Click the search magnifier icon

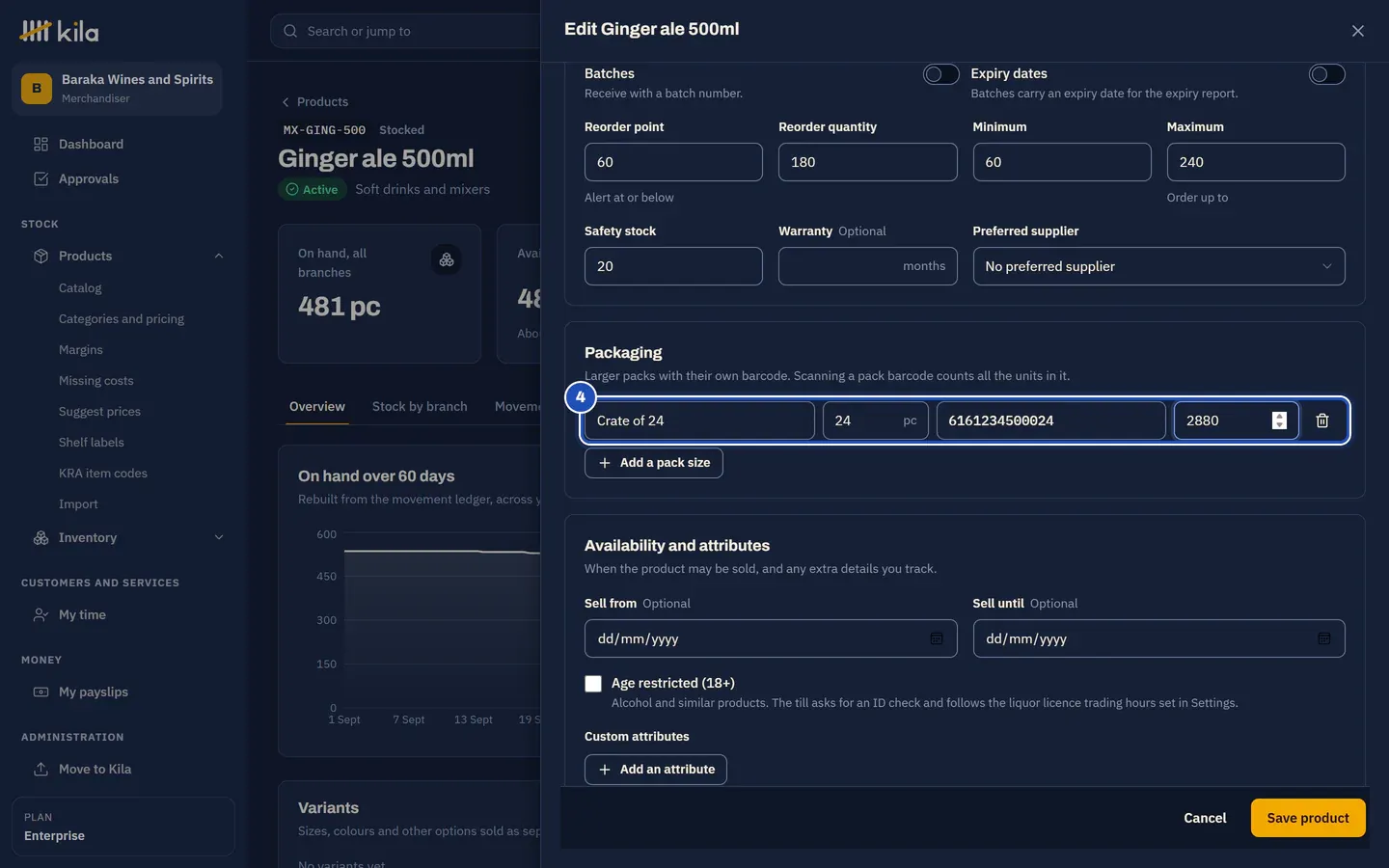pyautogui.click(x=290, y=31)
